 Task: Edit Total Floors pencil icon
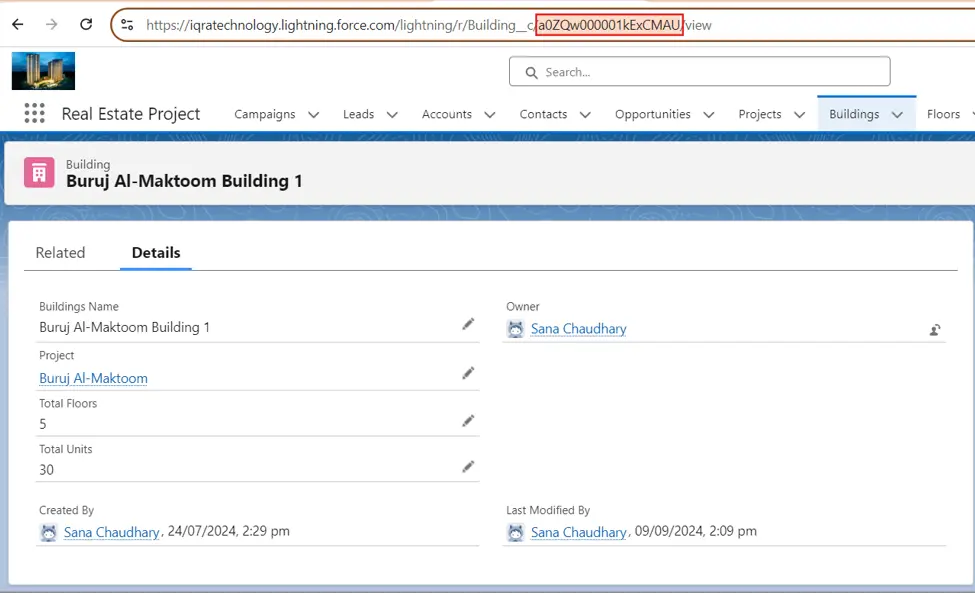coord(468,421)
